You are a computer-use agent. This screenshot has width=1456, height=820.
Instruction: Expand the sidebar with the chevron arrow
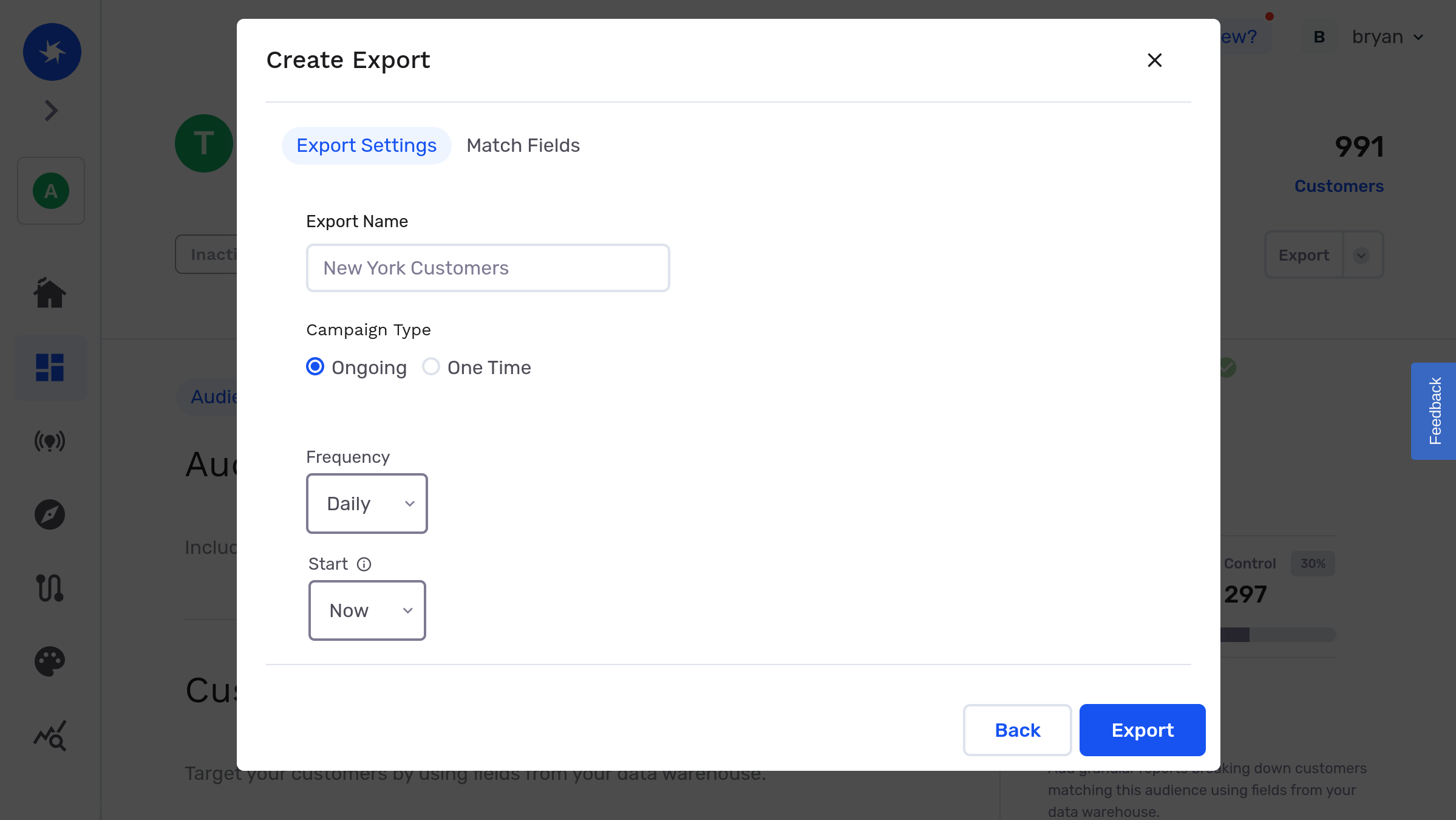click(51, 111)
